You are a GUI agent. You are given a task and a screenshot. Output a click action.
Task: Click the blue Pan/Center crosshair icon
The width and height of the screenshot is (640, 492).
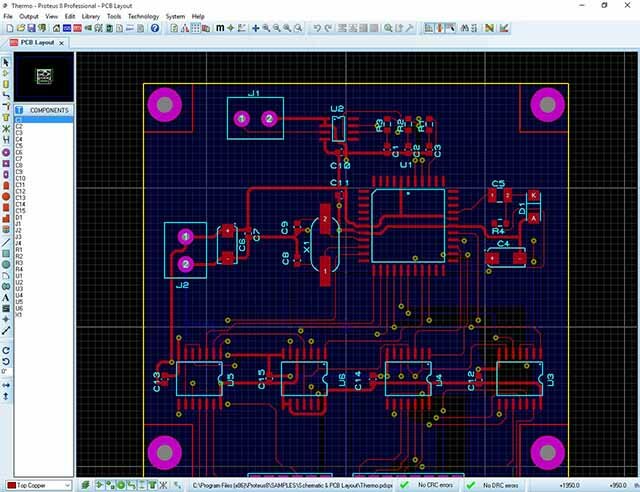click(x=256, y=28)
